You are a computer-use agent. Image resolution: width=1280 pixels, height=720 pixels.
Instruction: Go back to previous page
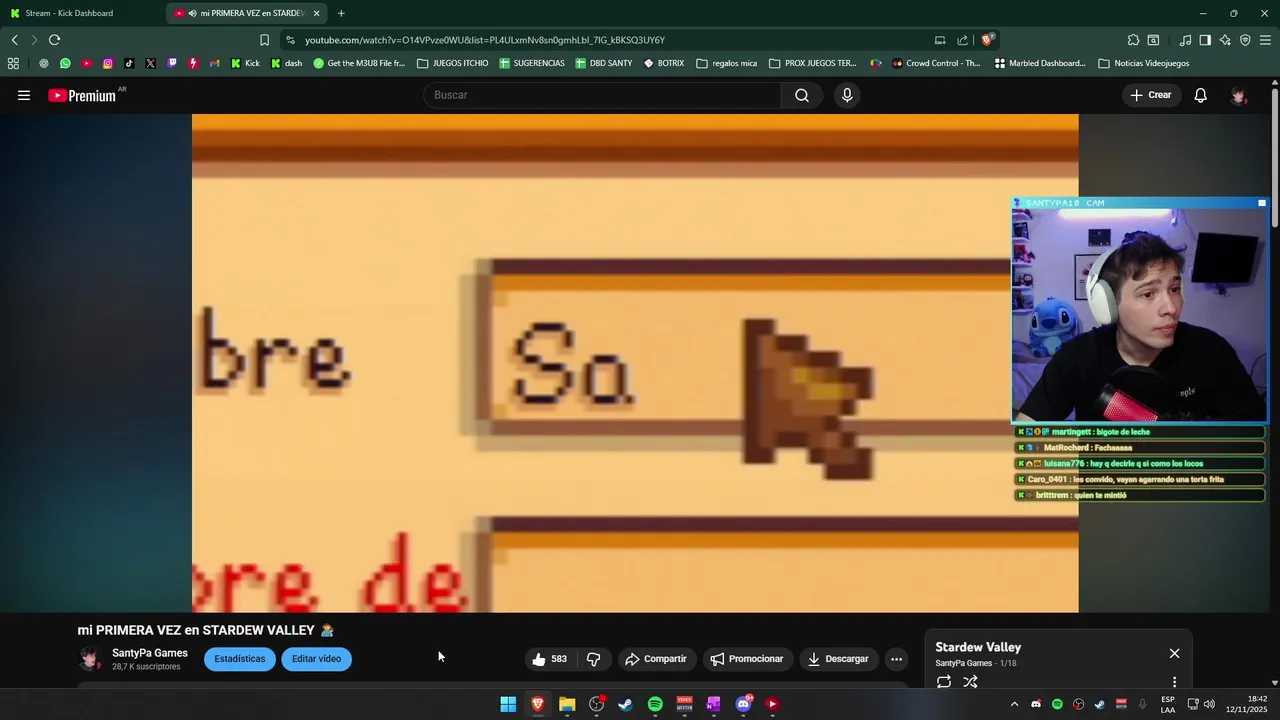[14, 40]
